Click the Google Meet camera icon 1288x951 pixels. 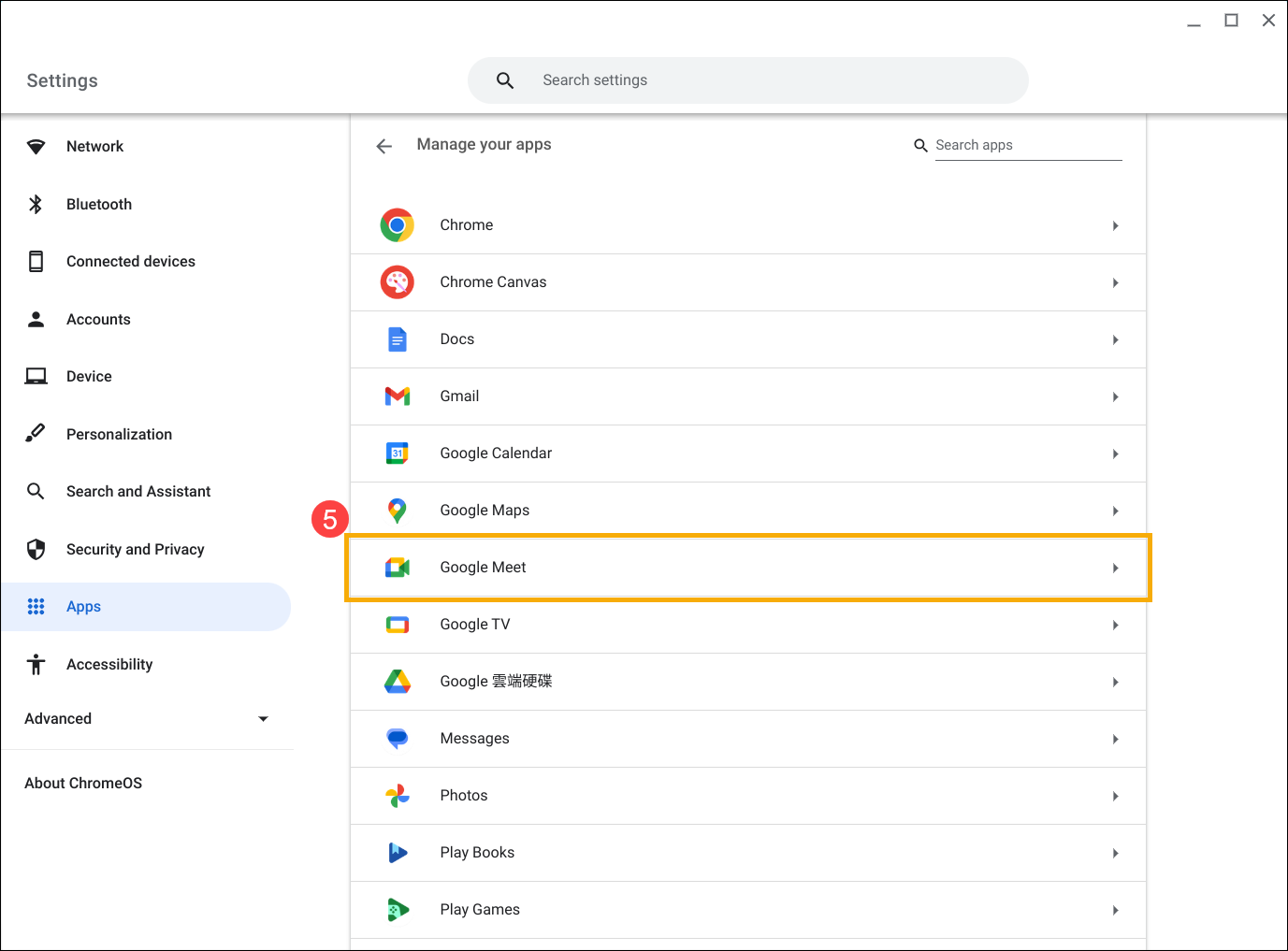coord(398,568)
